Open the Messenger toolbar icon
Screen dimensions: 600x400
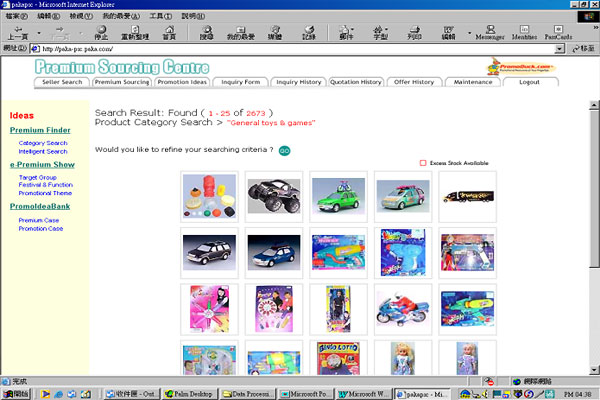pos(490,31)
